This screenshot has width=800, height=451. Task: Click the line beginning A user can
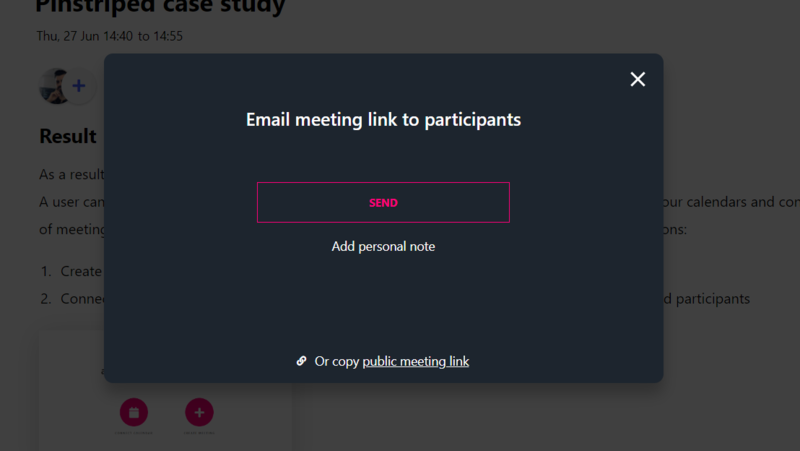tap(72, 202)
